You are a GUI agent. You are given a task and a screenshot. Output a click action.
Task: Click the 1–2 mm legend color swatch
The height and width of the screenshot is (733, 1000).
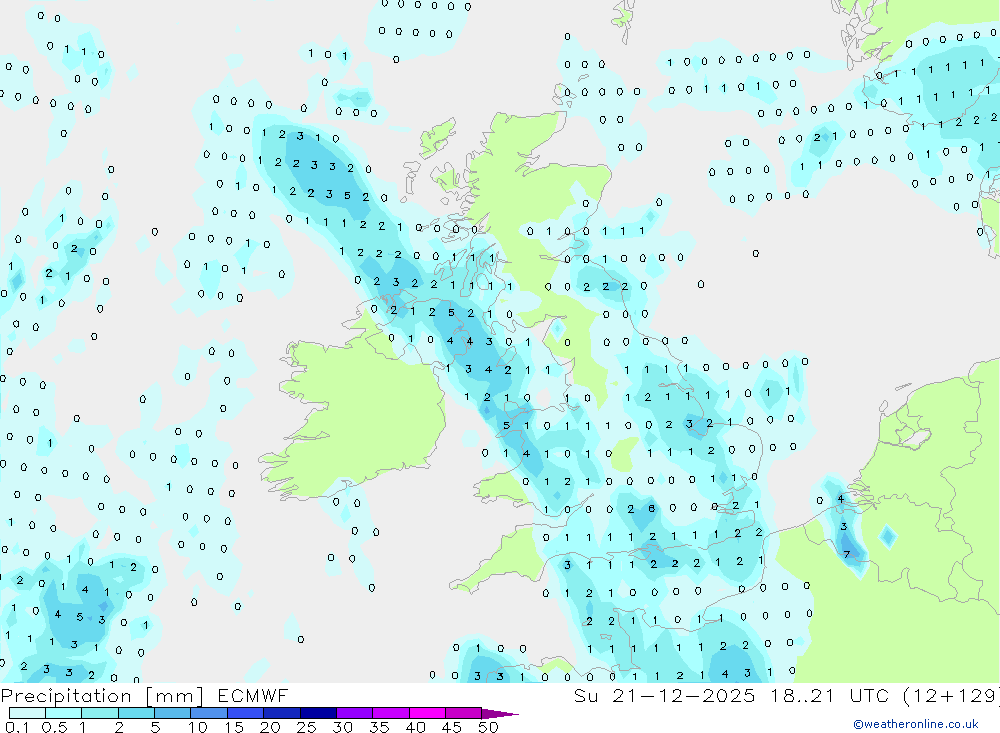click(x=100, y=713)
